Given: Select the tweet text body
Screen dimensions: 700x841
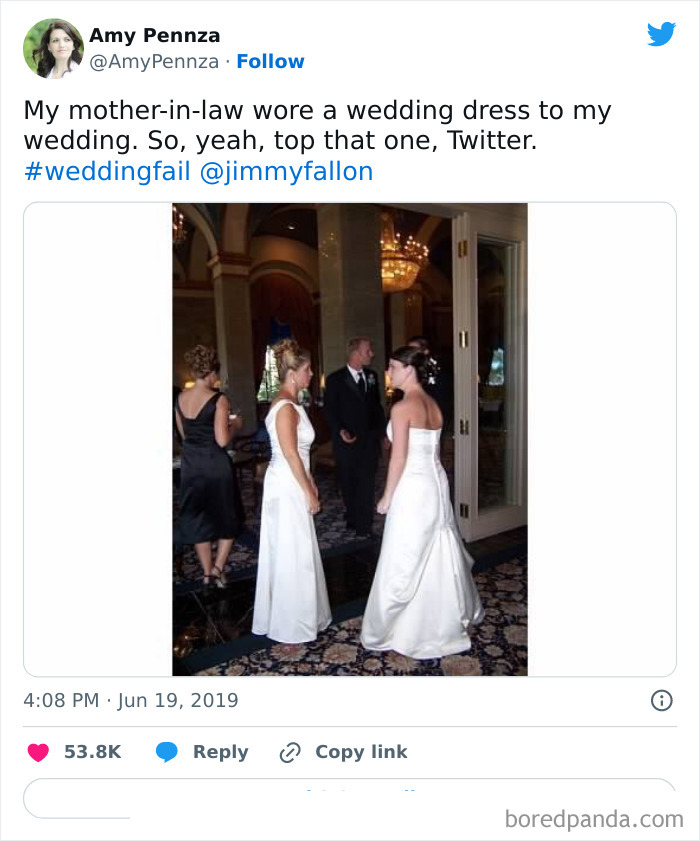Looking at the screenshot, I should [300, 124].
